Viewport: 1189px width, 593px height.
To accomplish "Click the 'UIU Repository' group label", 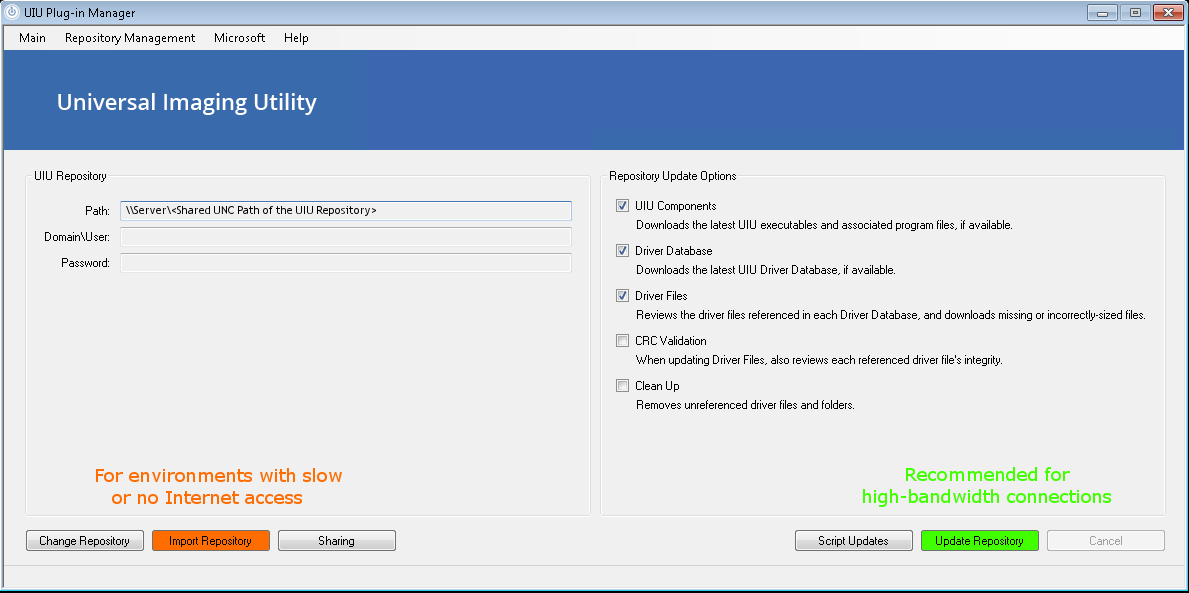I will [x=71, y=176].
